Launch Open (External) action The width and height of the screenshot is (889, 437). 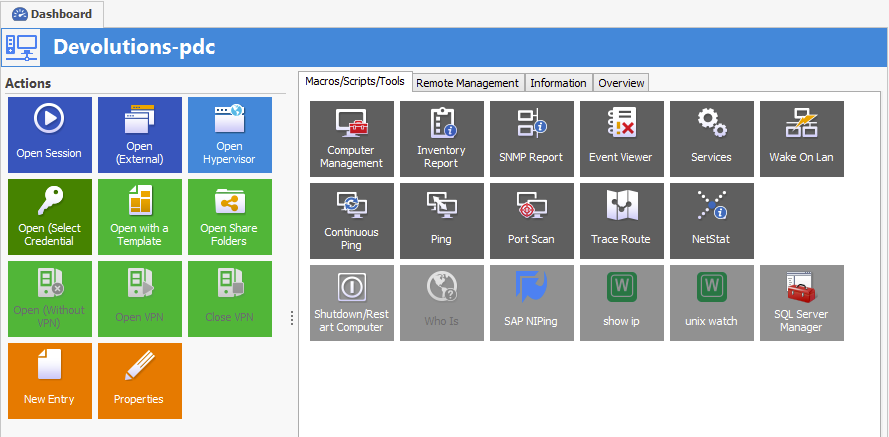tap(139, 133)
